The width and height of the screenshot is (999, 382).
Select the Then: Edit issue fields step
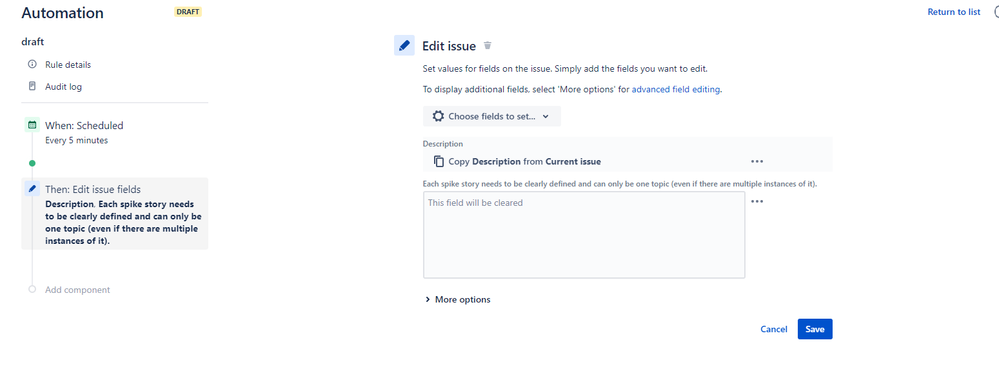[x=115, y=213]
